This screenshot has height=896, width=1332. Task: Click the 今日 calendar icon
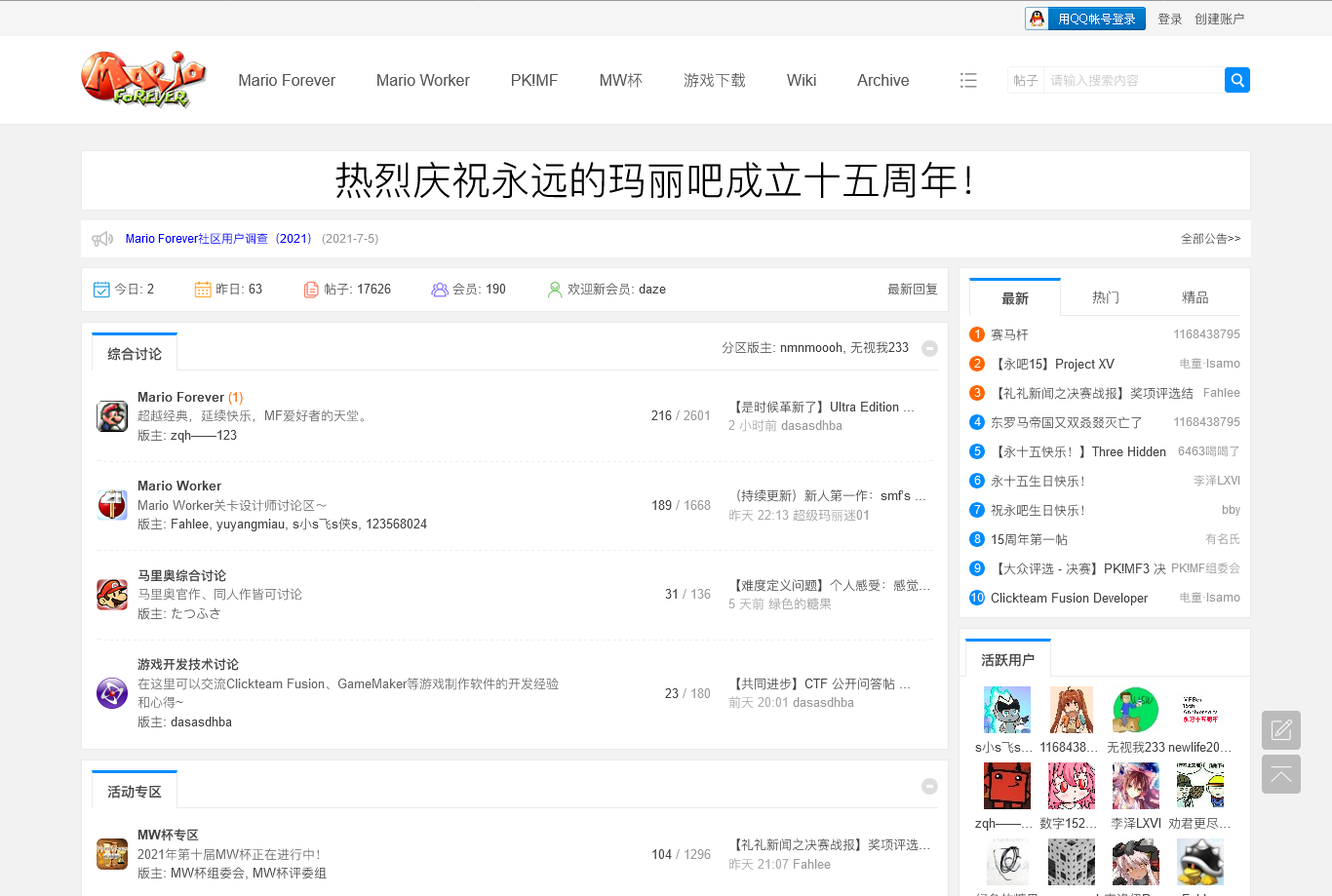(101, 290)
